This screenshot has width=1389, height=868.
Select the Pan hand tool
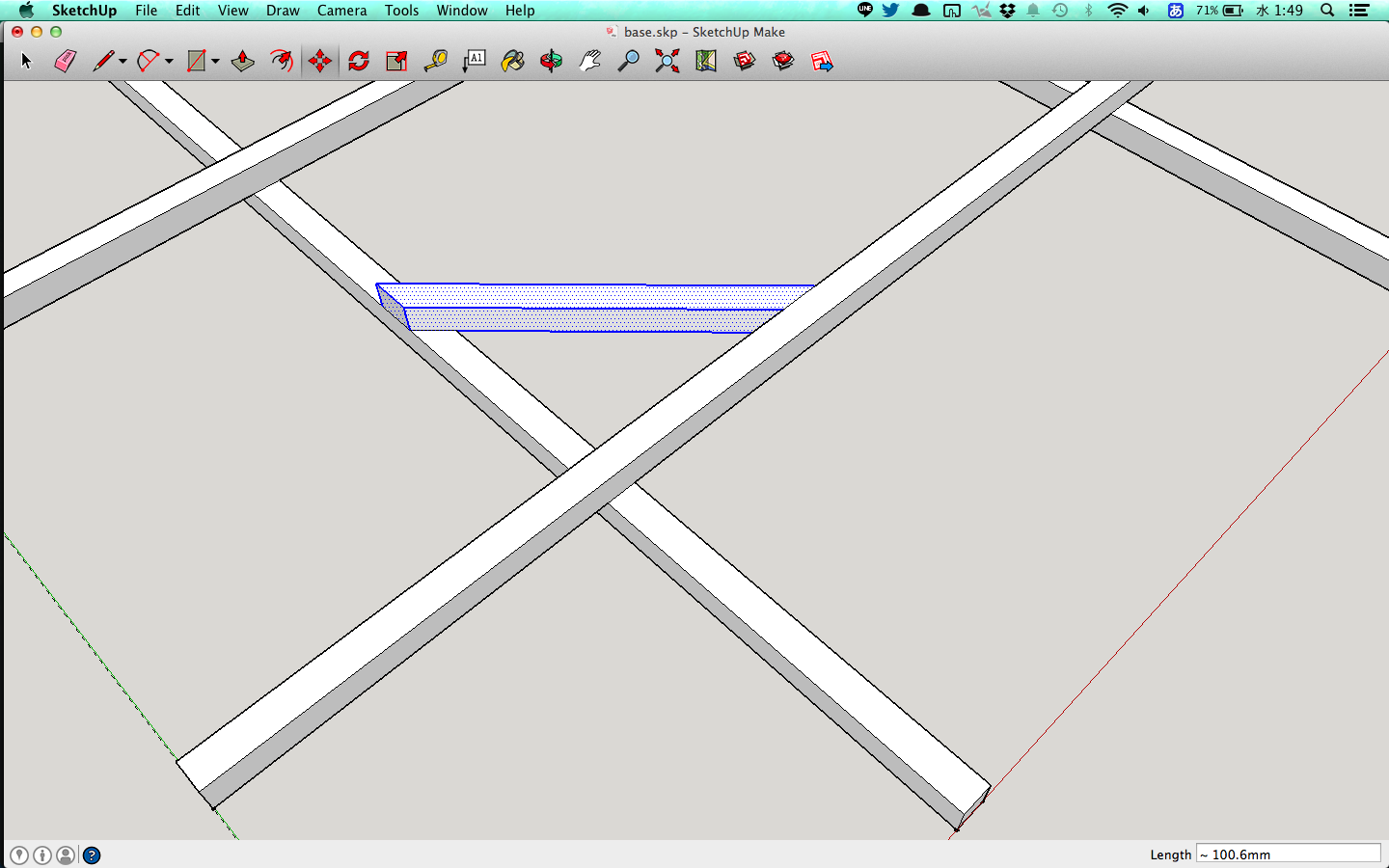coord(589,62)
